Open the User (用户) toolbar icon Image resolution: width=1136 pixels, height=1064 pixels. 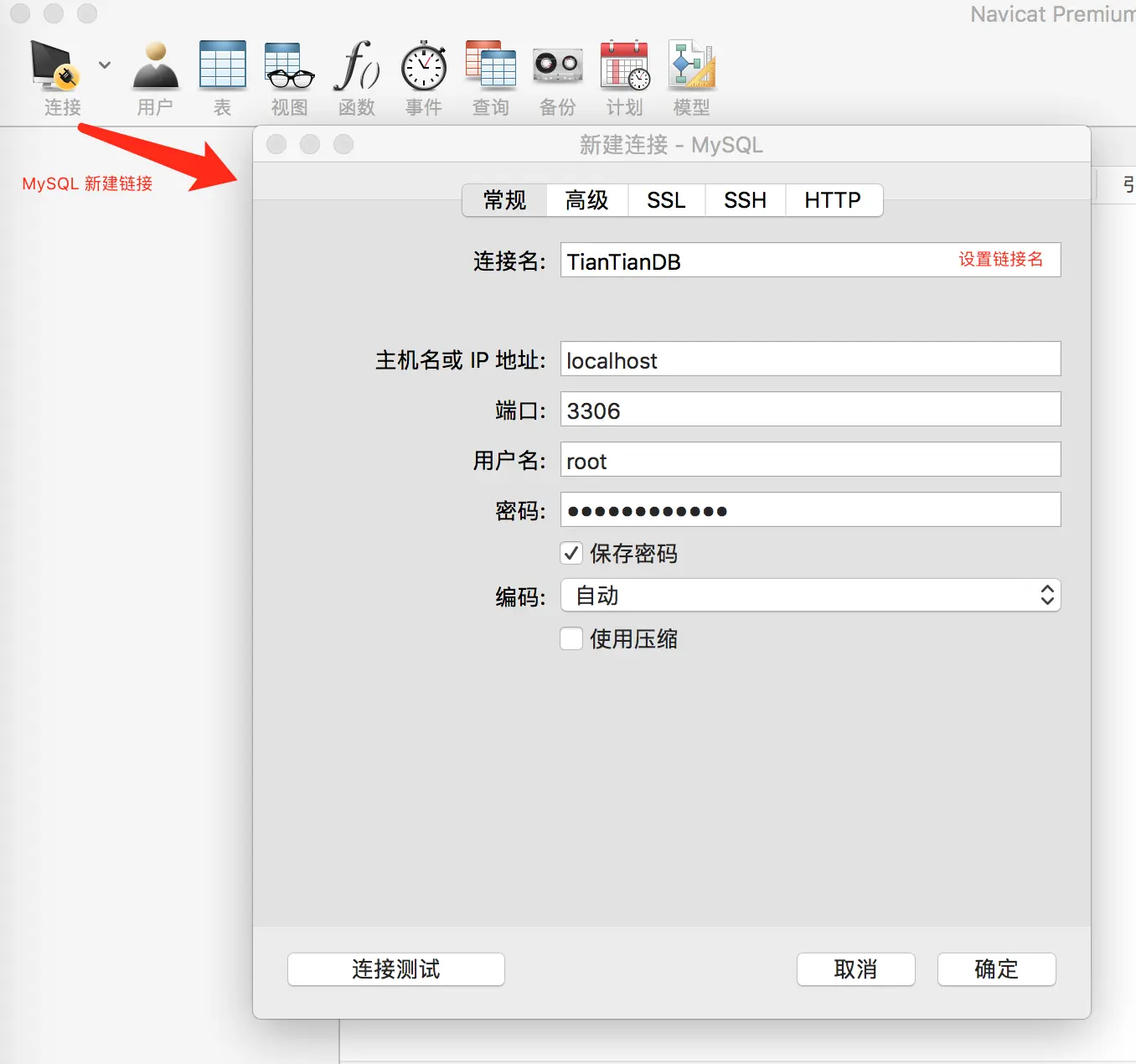(x=156, y=65)
